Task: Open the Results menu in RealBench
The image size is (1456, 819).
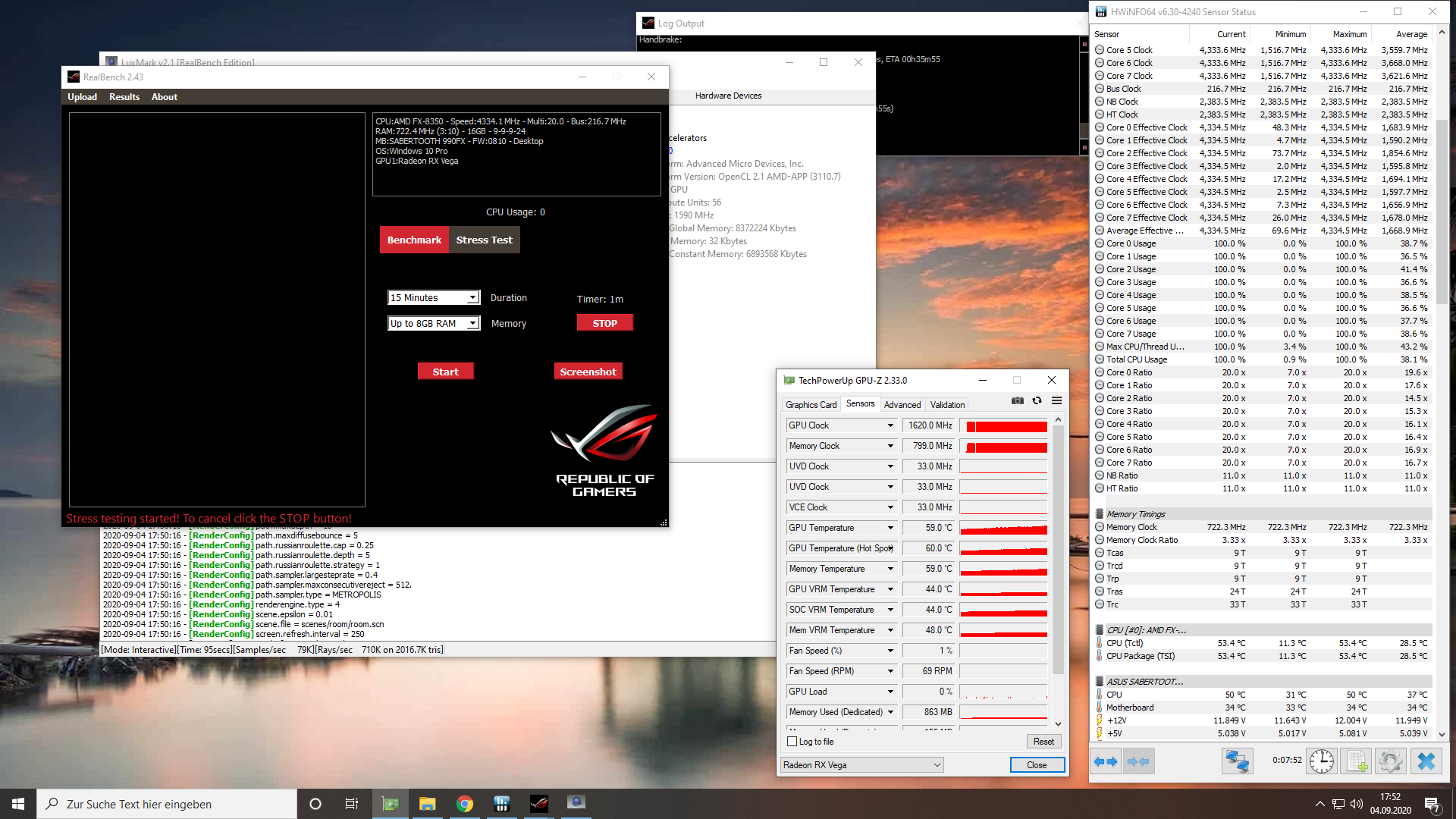Action: coord(124,97)
